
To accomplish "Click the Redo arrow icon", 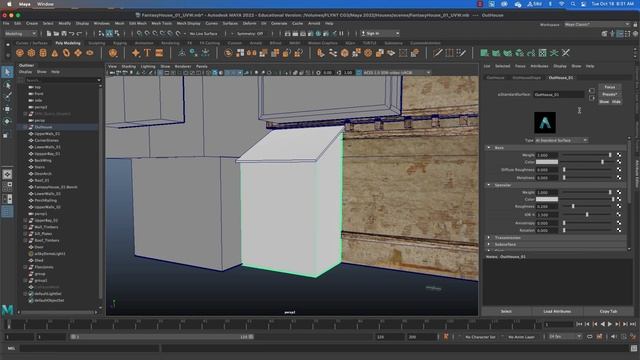I will click(x=79, y=33).
